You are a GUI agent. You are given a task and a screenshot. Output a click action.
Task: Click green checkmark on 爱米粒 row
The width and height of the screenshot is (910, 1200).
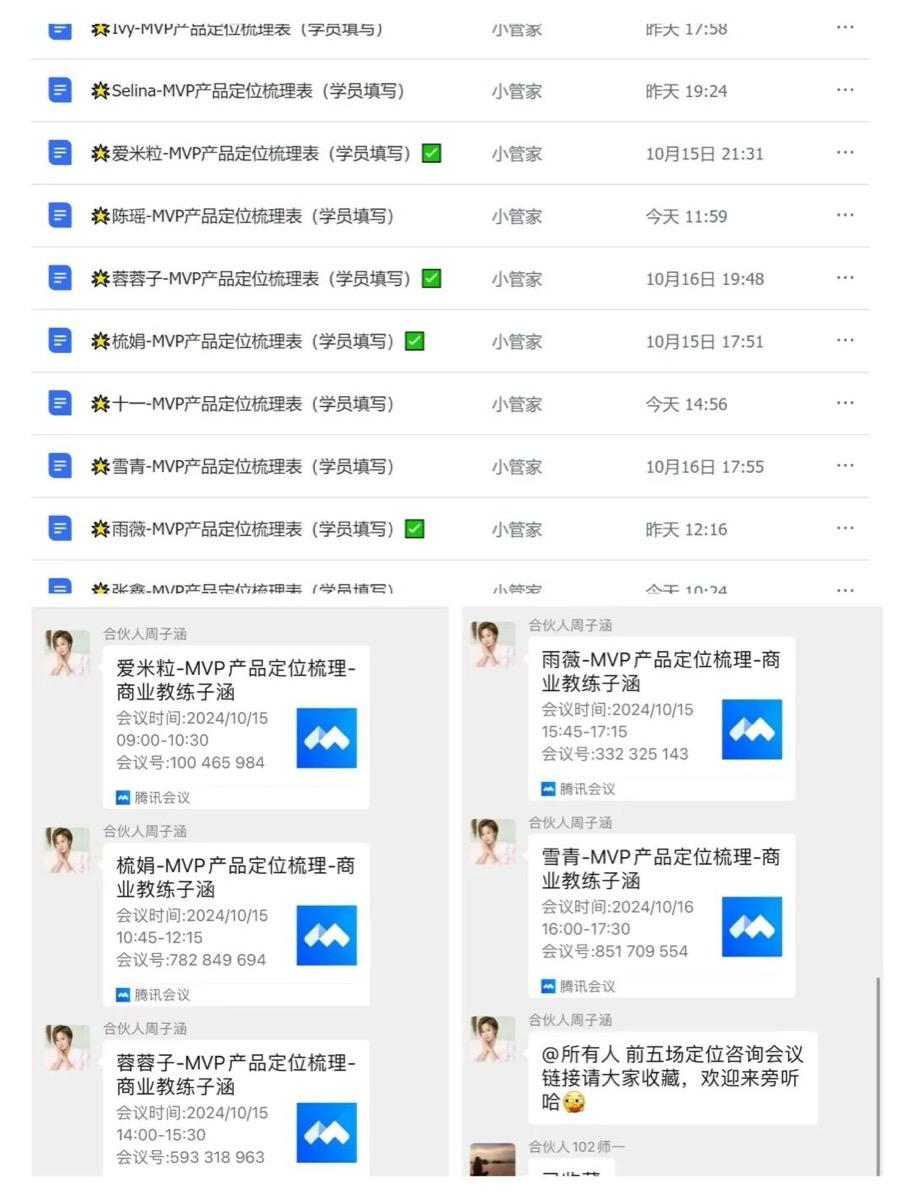(431, 153)
